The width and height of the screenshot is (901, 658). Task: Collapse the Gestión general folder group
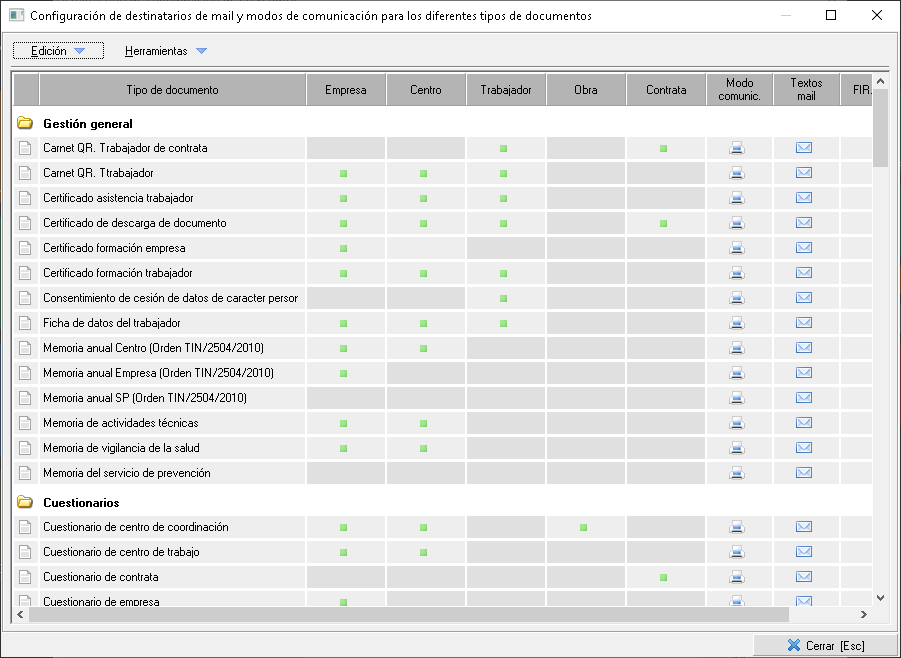coord(26,124)
